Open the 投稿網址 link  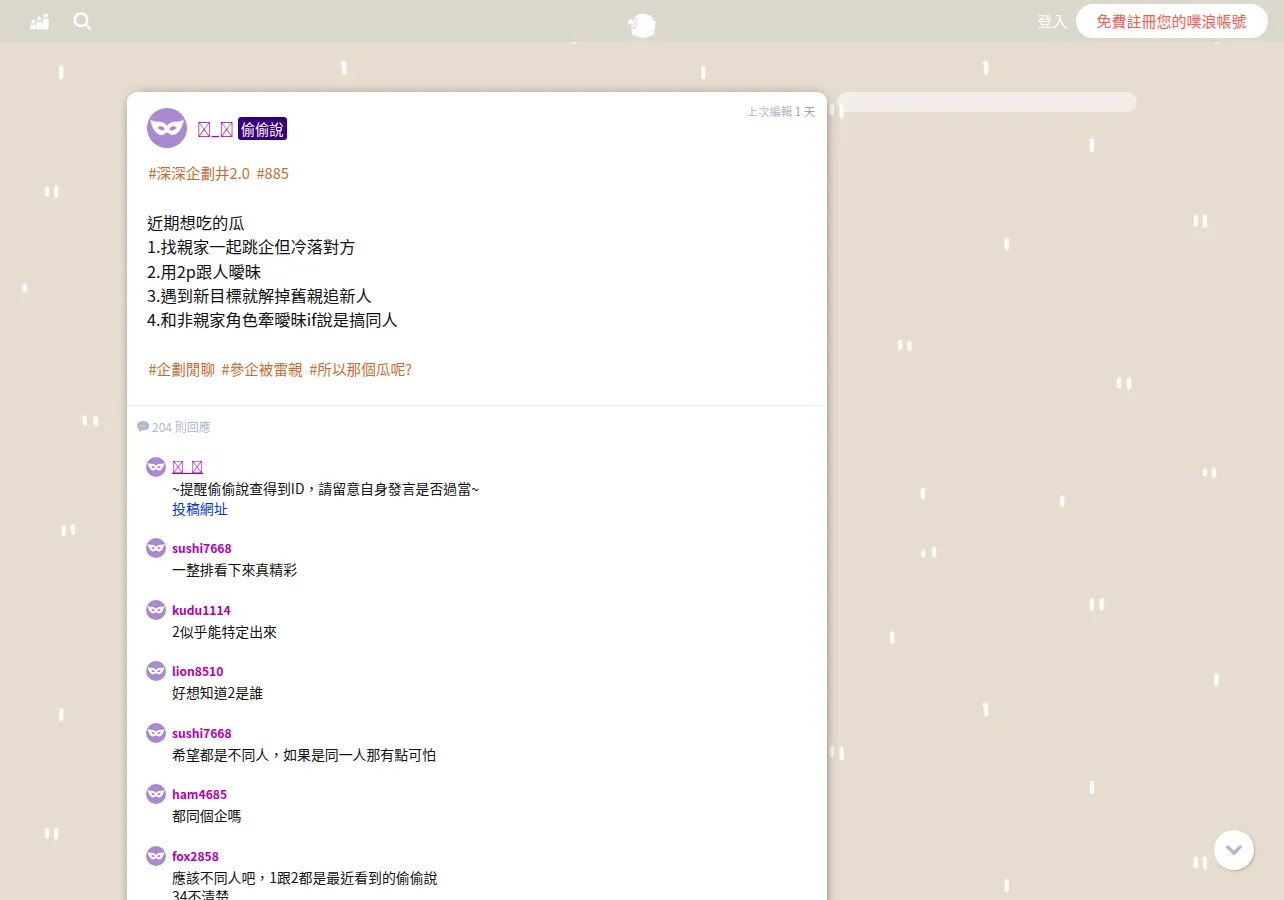point(200,509)
